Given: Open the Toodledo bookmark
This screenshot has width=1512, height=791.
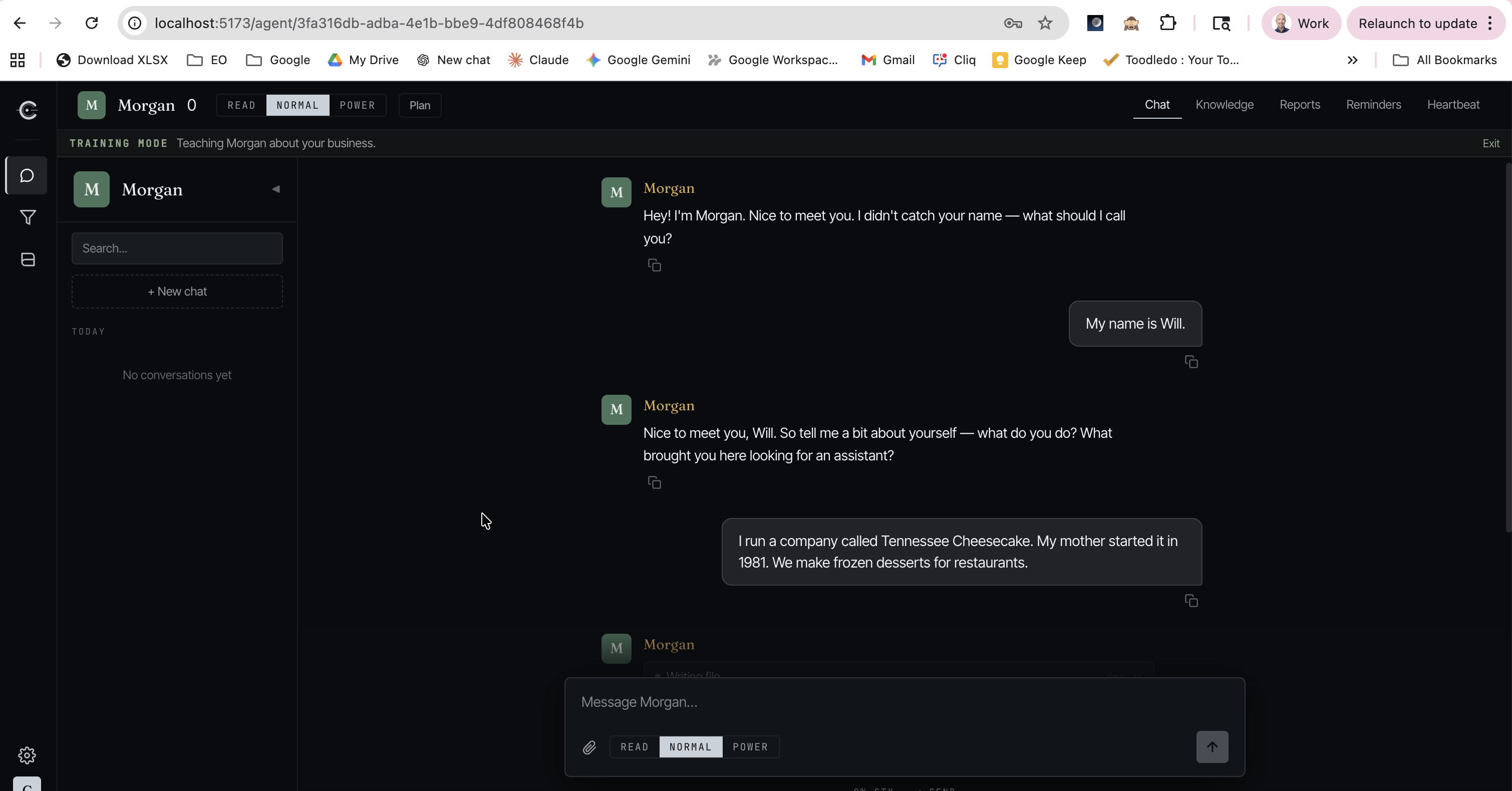Looking at the screenshot, I should pos(1171,60).
